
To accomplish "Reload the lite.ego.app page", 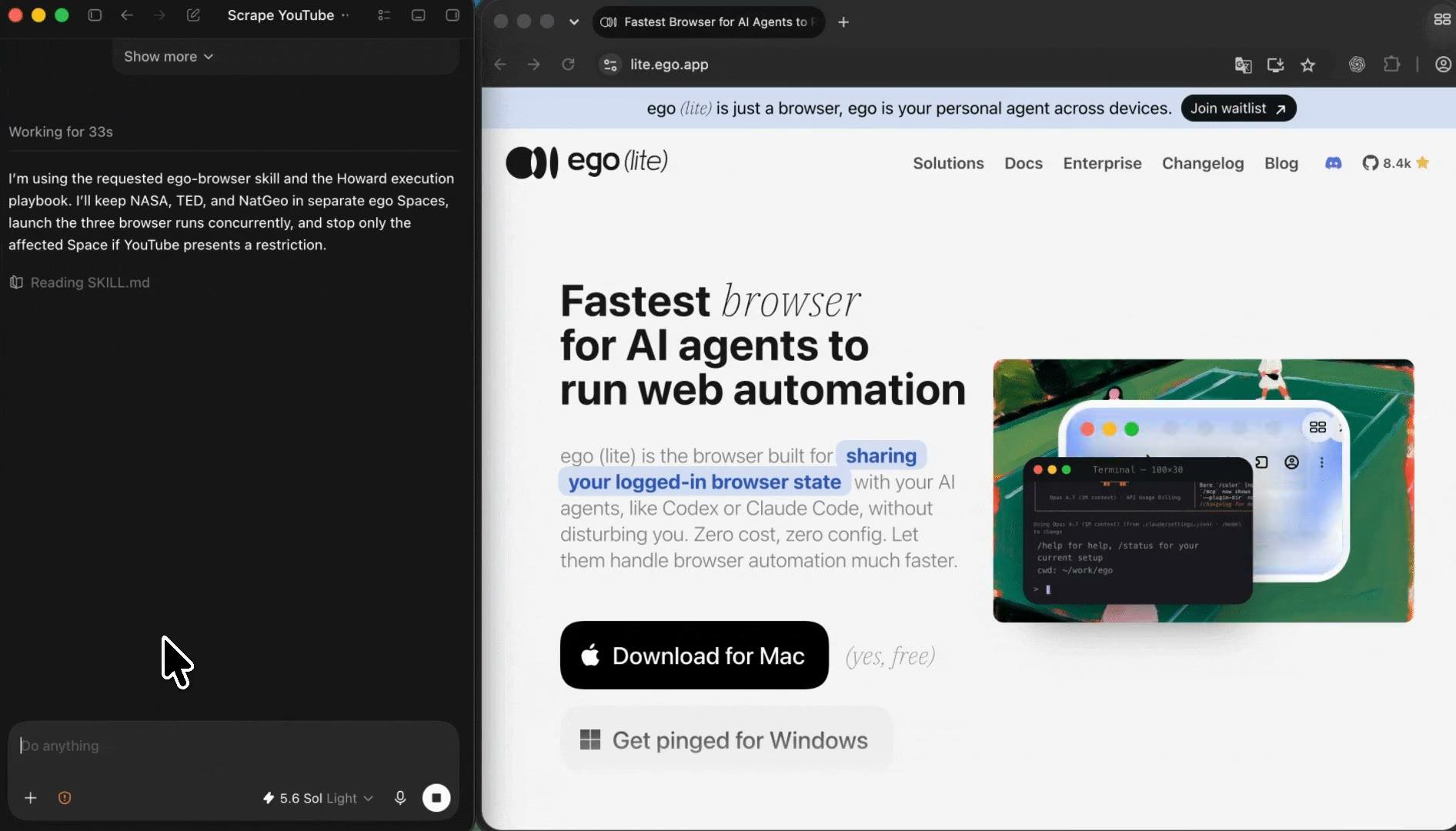I will pos(568,65).
